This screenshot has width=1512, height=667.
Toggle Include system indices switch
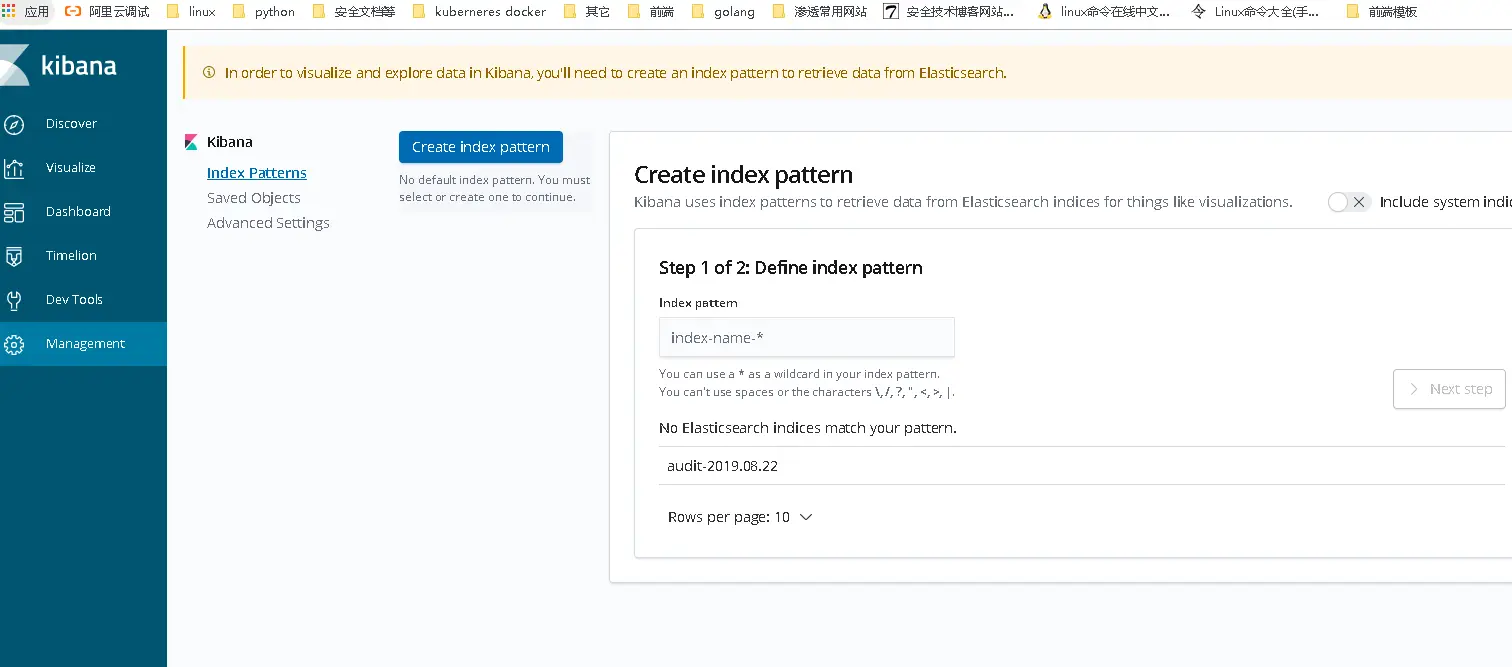point(1348,202)
